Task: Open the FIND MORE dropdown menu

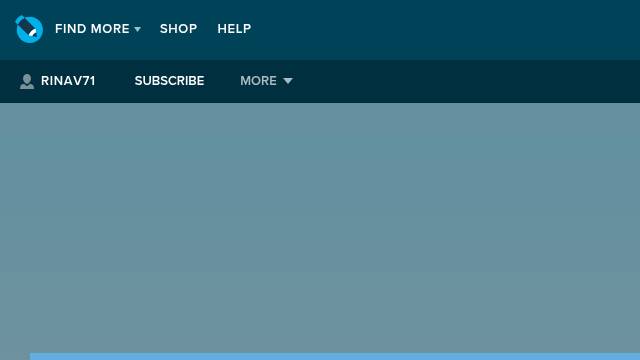Action: 98,29
